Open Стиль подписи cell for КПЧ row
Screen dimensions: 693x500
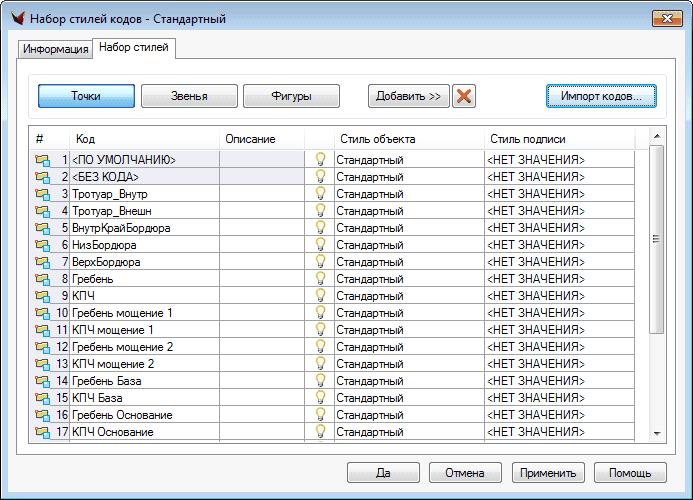pyautogui.click(x=559, y=296)
